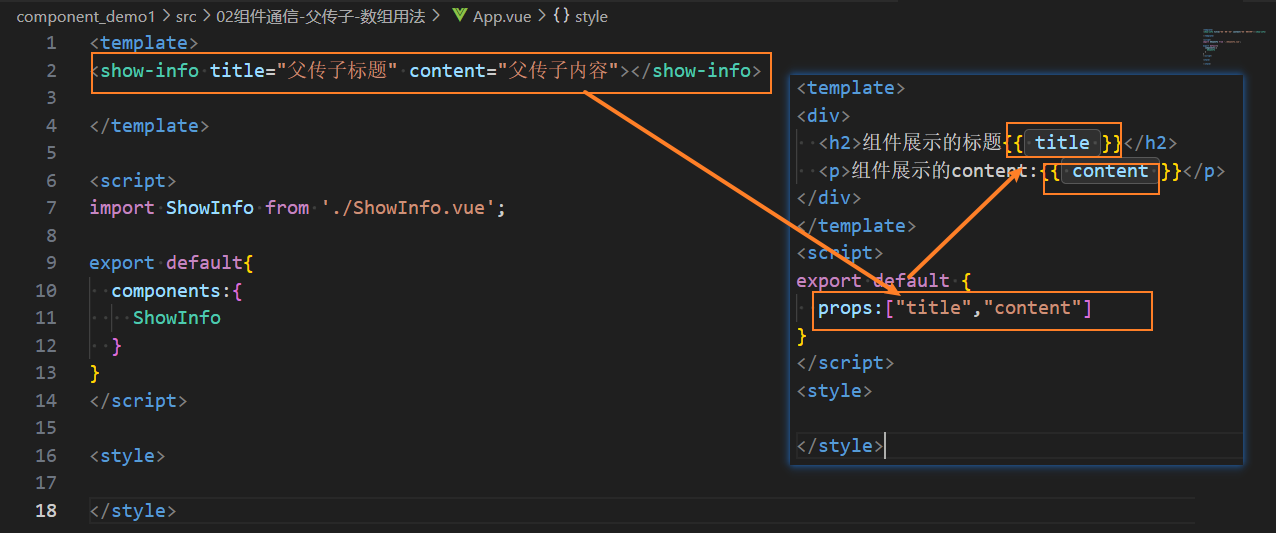Screen dimensions: 1276x533
Task: Click the <style> tag on line 16
Action: (127, 455)
